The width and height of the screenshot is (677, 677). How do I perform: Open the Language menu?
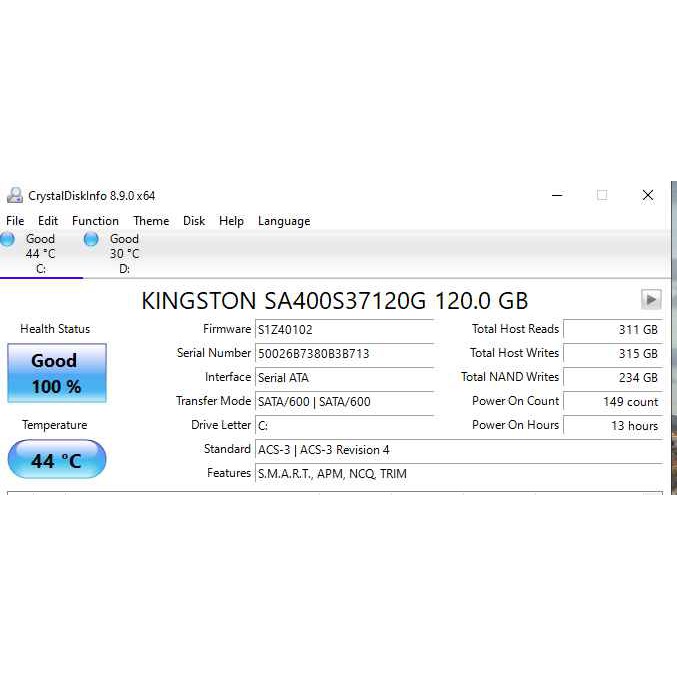(x=284, y=221)
